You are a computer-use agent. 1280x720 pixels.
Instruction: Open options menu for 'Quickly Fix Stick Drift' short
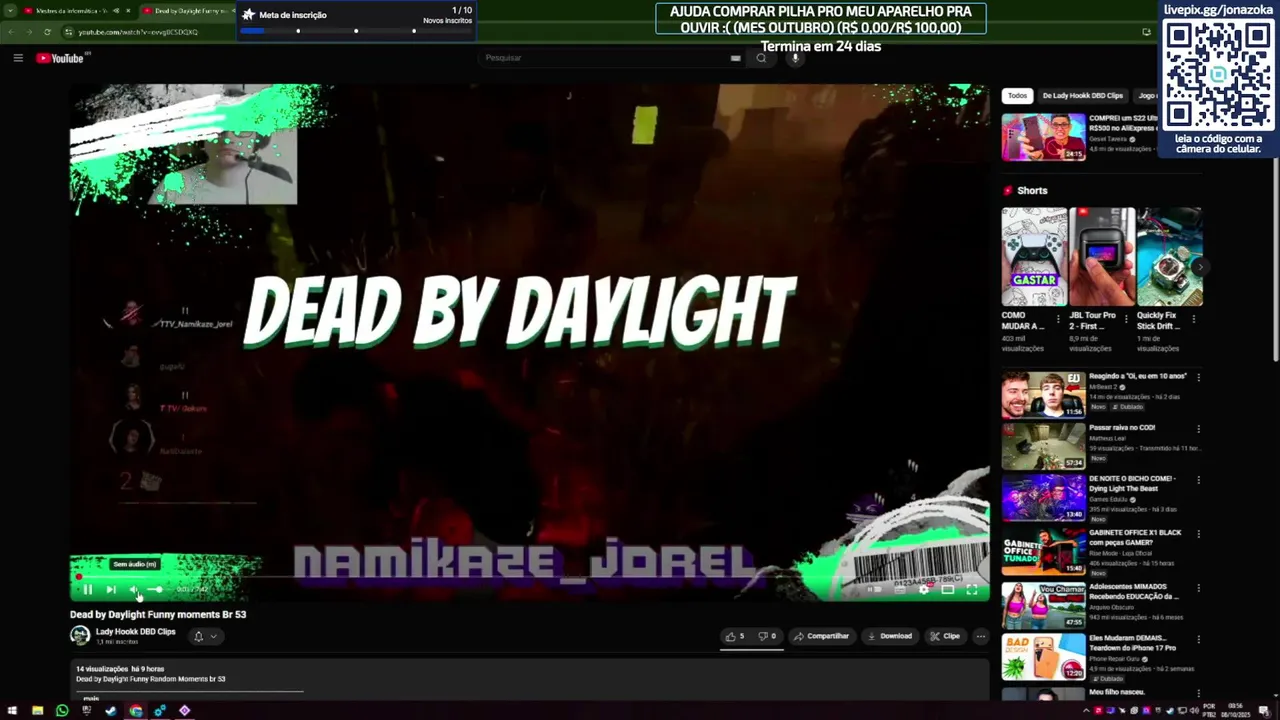point(1194,319)
